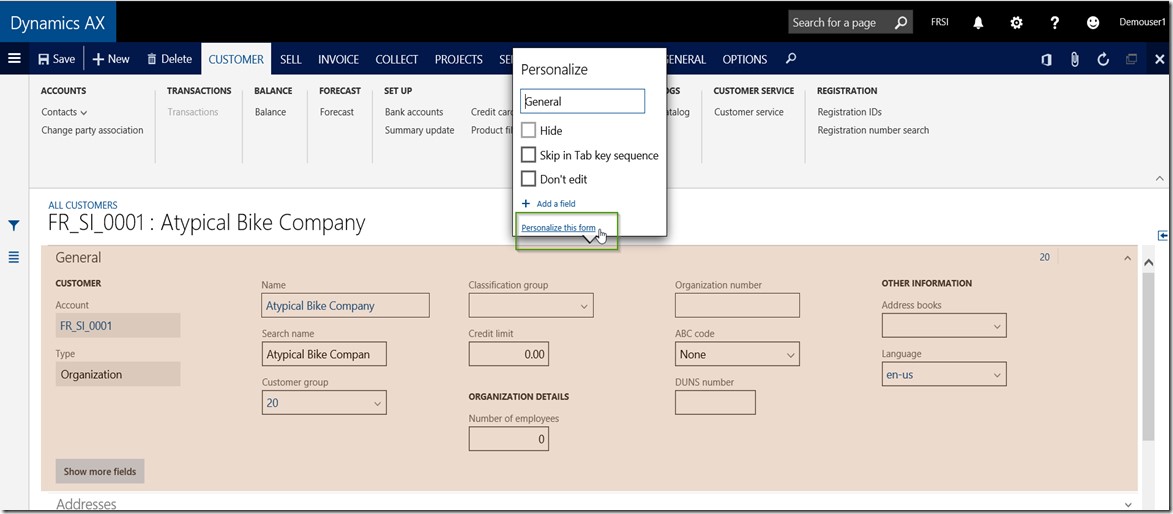Toggle the Don't edit checkbox
1173x514 pixels.
(x=529, y=179)
